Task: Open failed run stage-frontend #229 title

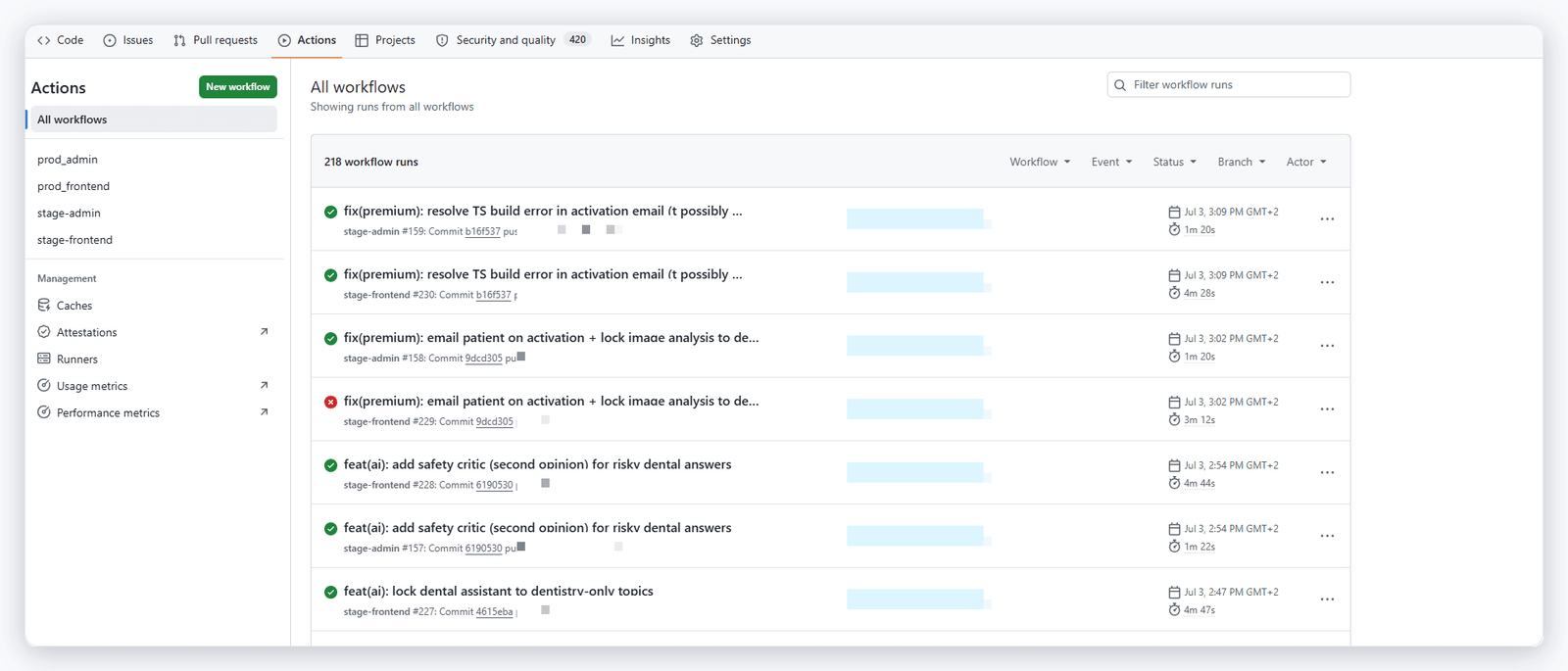Action: point(551,402)
